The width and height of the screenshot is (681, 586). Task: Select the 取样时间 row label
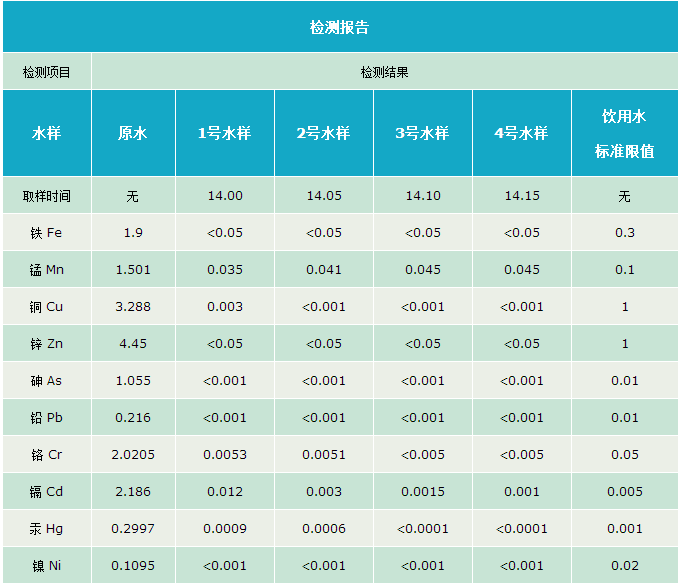tap(47, 196)
